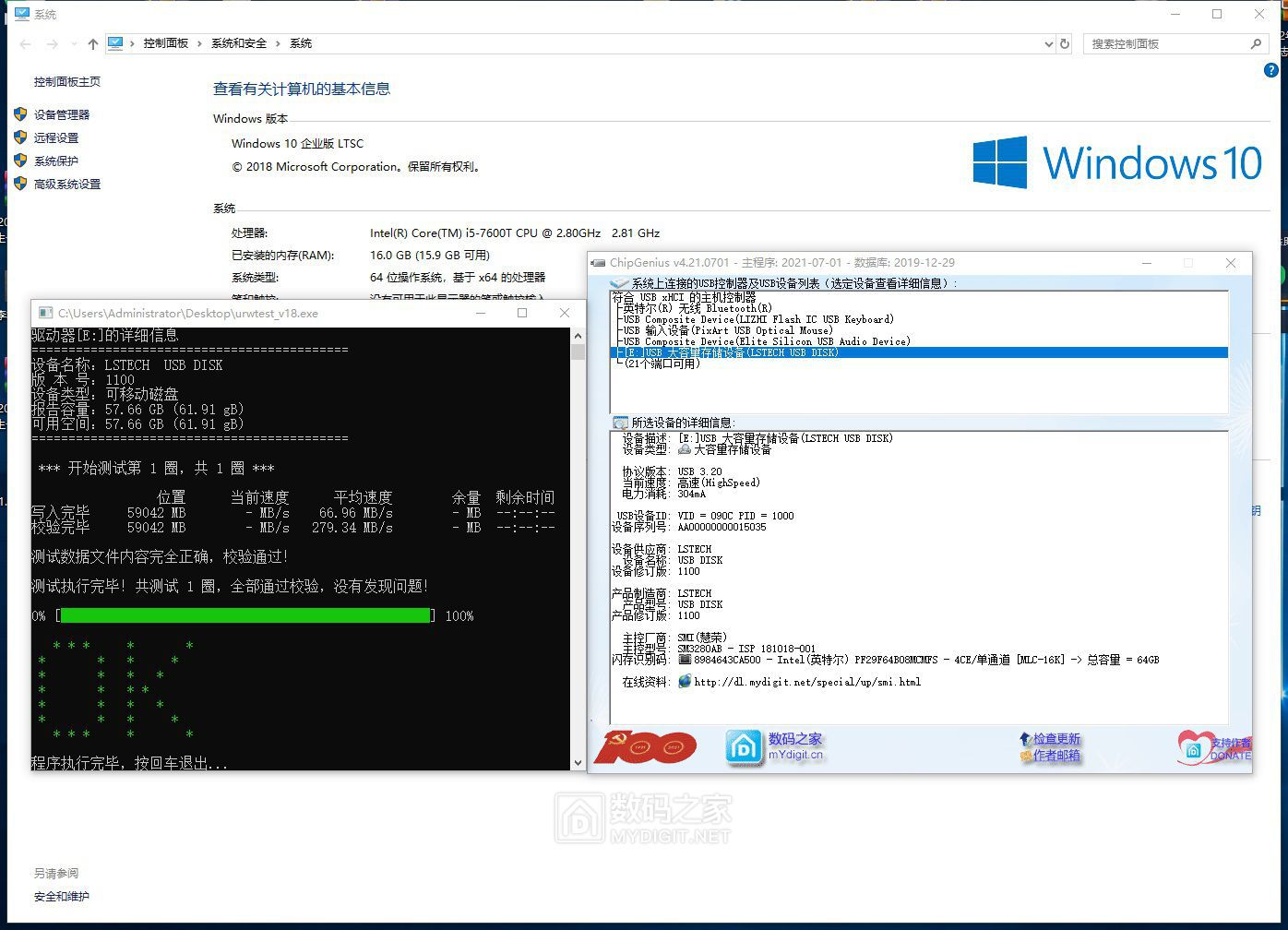Image resolution: width=1288 pixels, height=930 pixels.
Task: Click the console scrollbar down arrow
Action: [x=578, y=762]
